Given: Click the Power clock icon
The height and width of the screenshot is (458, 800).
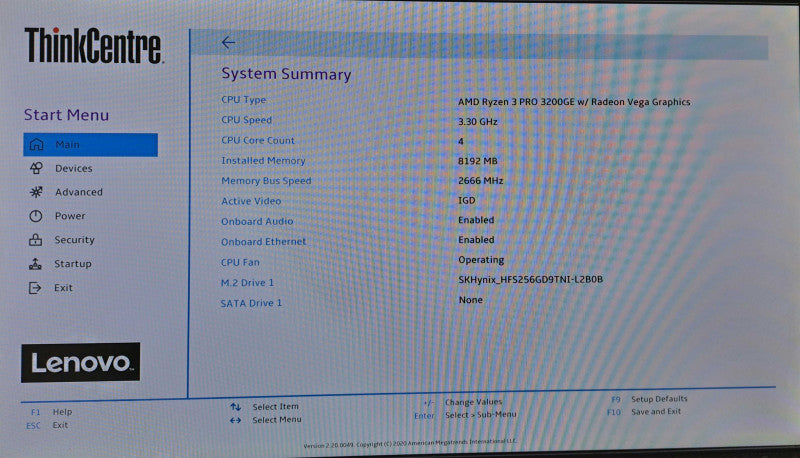Looking at the screenshot, I should point(36,216).
